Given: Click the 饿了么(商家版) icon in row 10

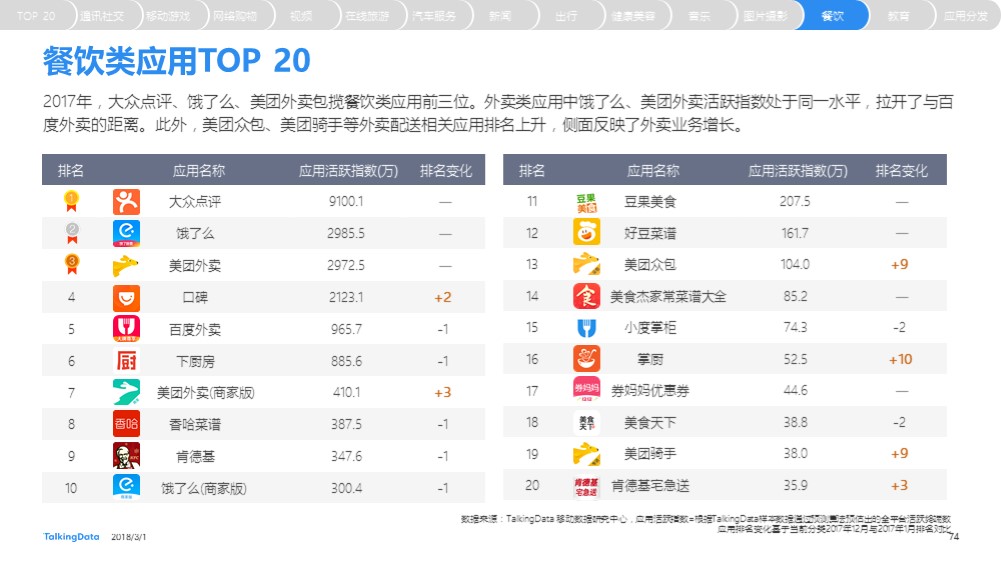Looking at the screenshot, I should pyautogui.click(x=126, y=487).
